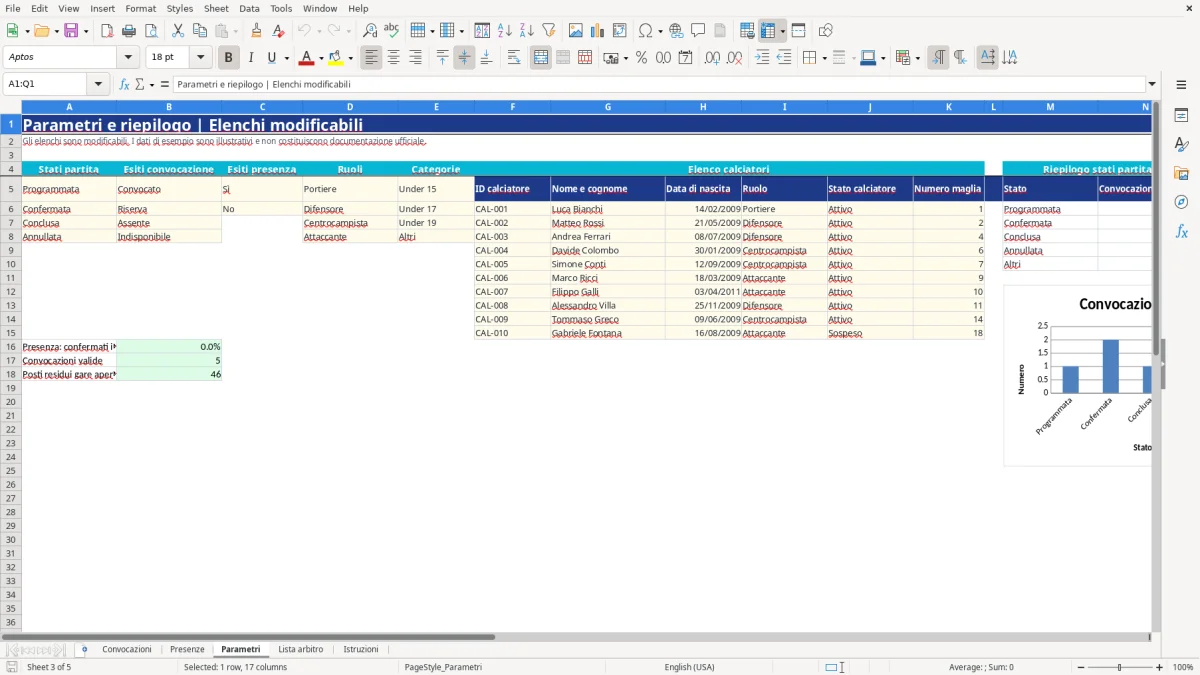Image resolution: width=1200 pixels, height=675 pixels.
Task: Apply yellow background color swatch
Action: 335,58
